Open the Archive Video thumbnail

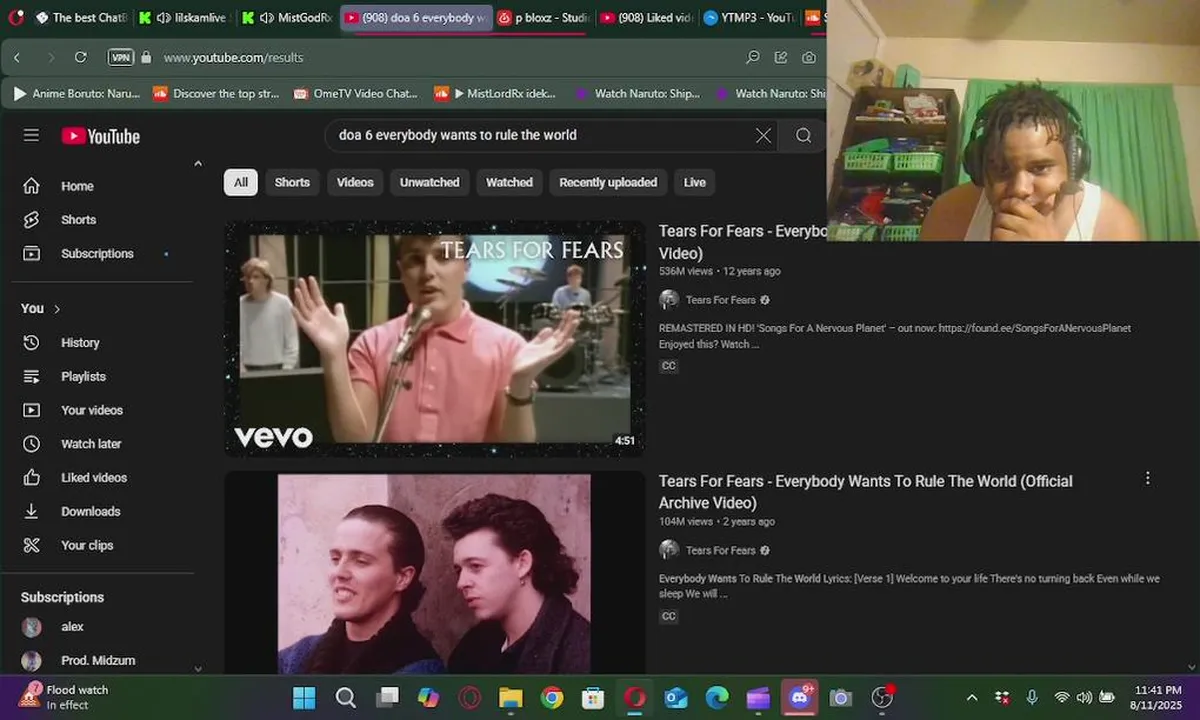click(x=434, y=573)
